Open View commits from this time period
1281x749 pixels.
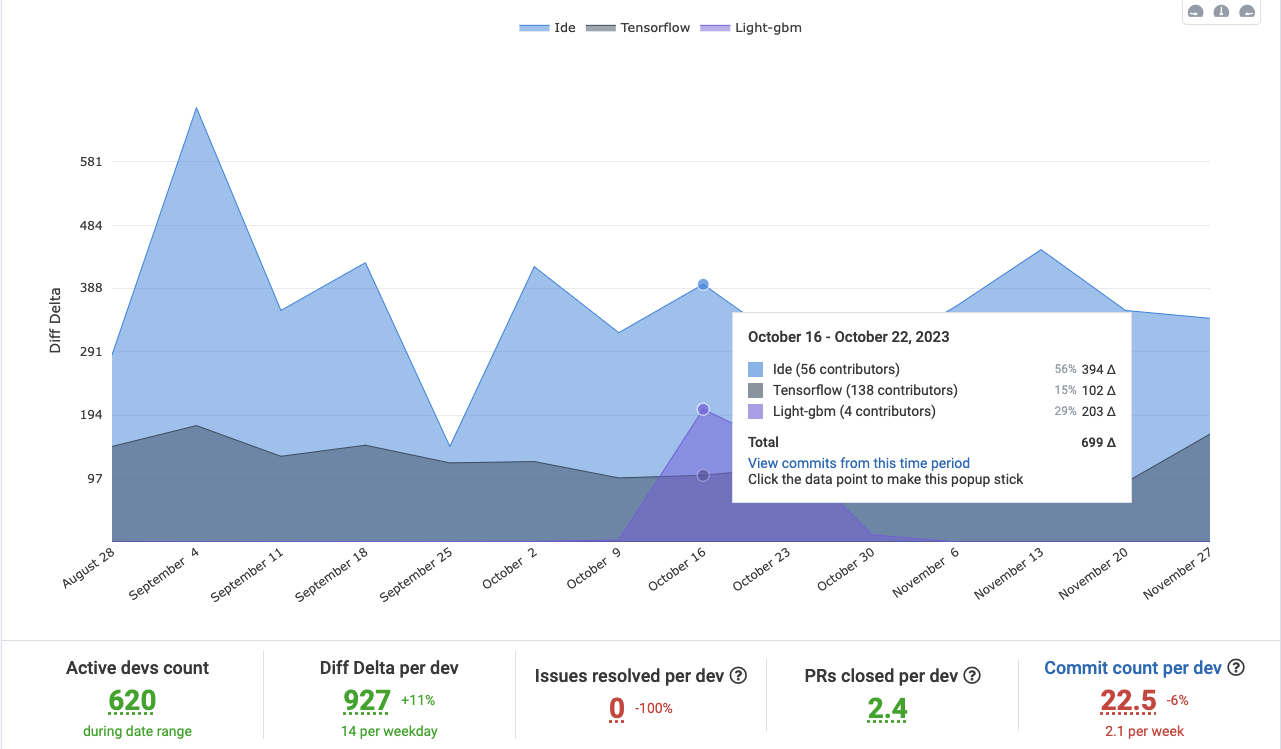click(x=858, y=463)
